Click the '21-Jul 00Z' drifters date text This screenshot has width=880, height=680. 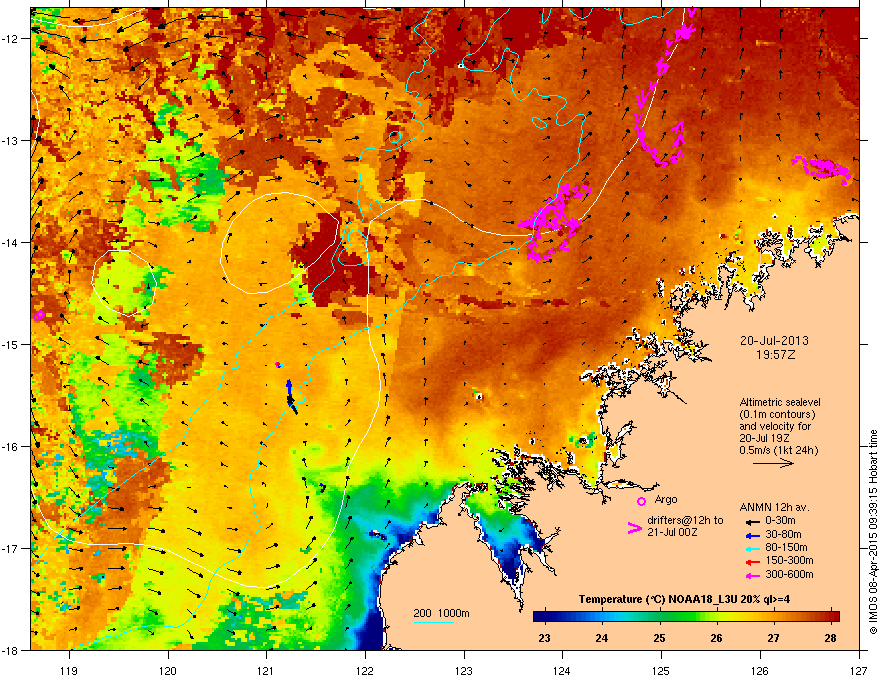coord(672,532)
